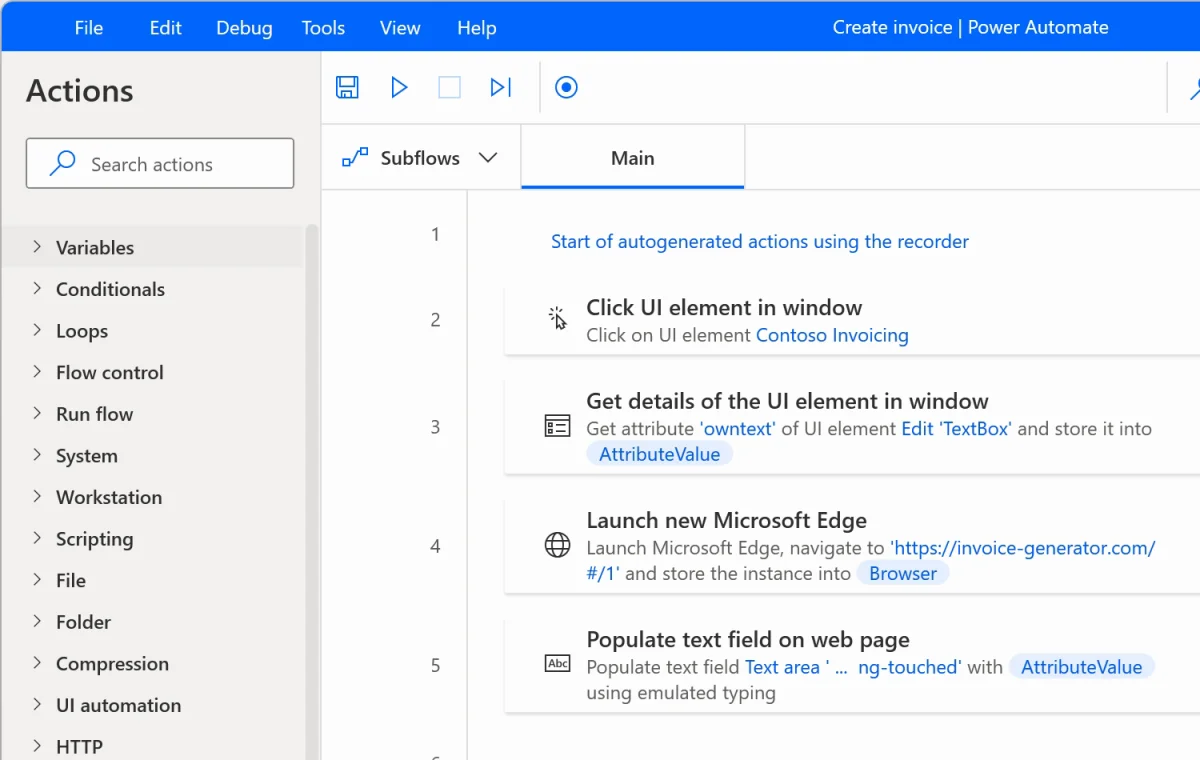This screenshot has height=760, width=1200.
Task: Click the Edit 'TextBox' element link
Action: [957, 428]
